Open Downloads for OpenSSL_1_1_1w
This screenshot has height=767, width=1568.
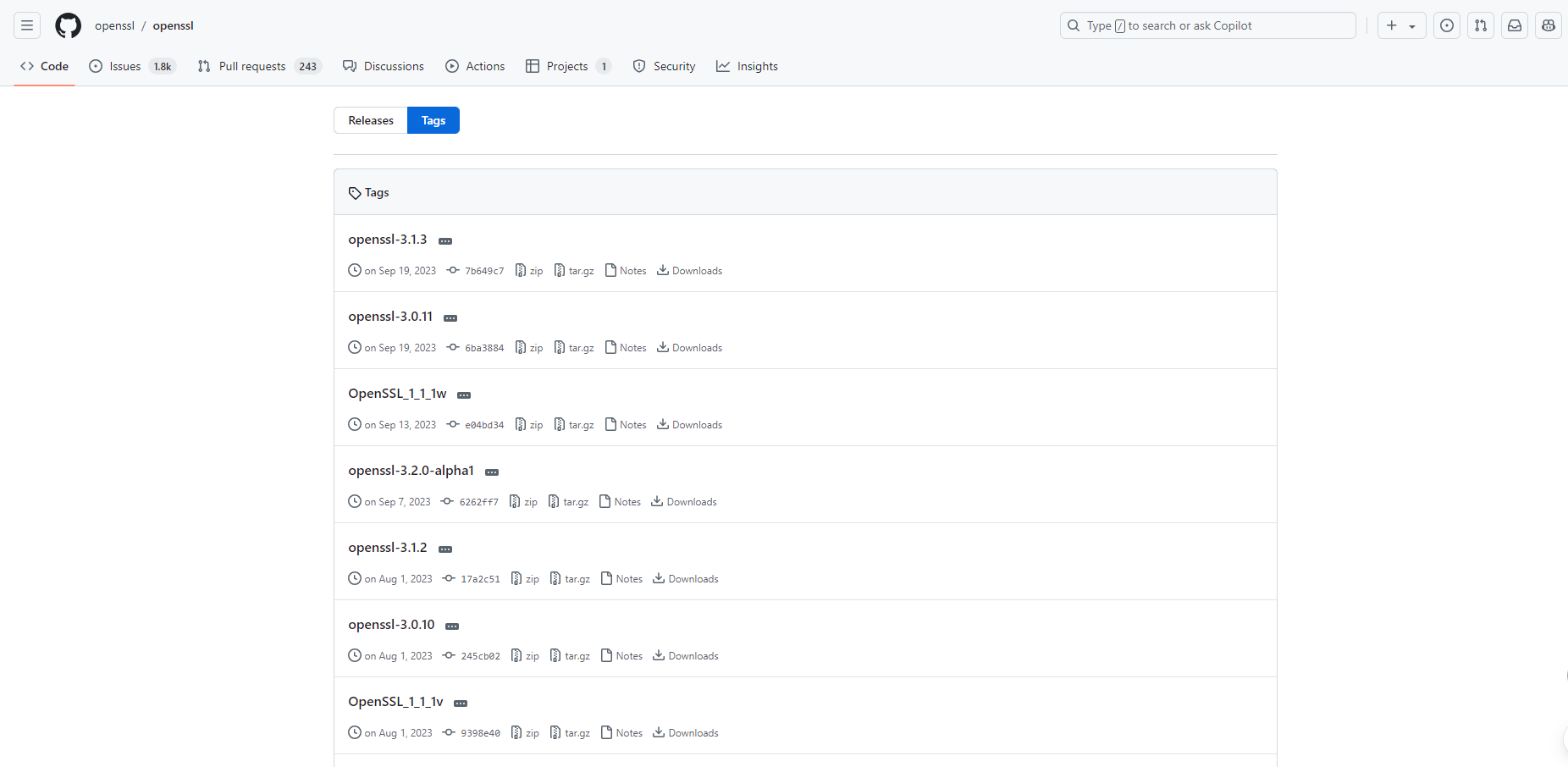coord(690,425)
